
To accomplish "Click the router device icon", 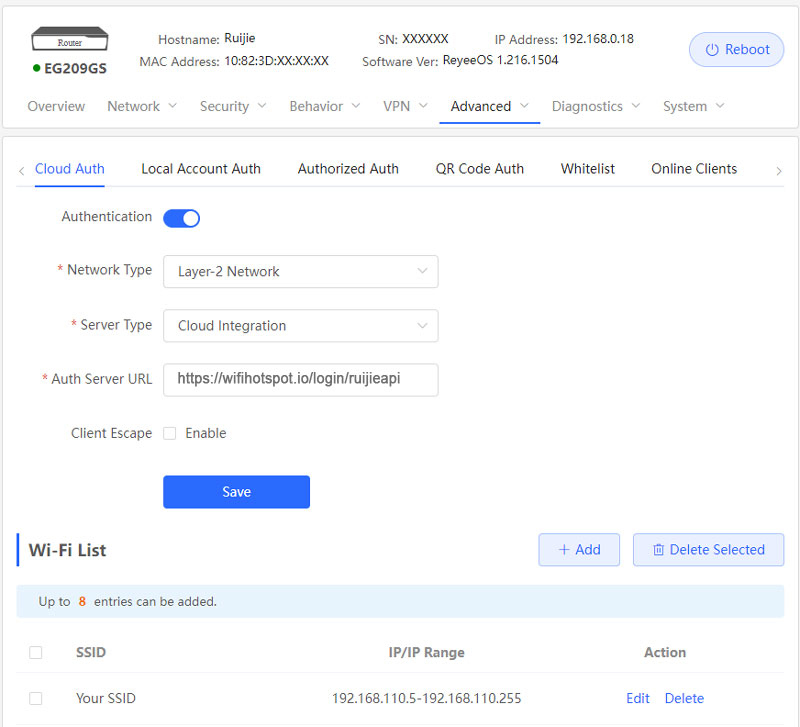I will pos(69,40).
